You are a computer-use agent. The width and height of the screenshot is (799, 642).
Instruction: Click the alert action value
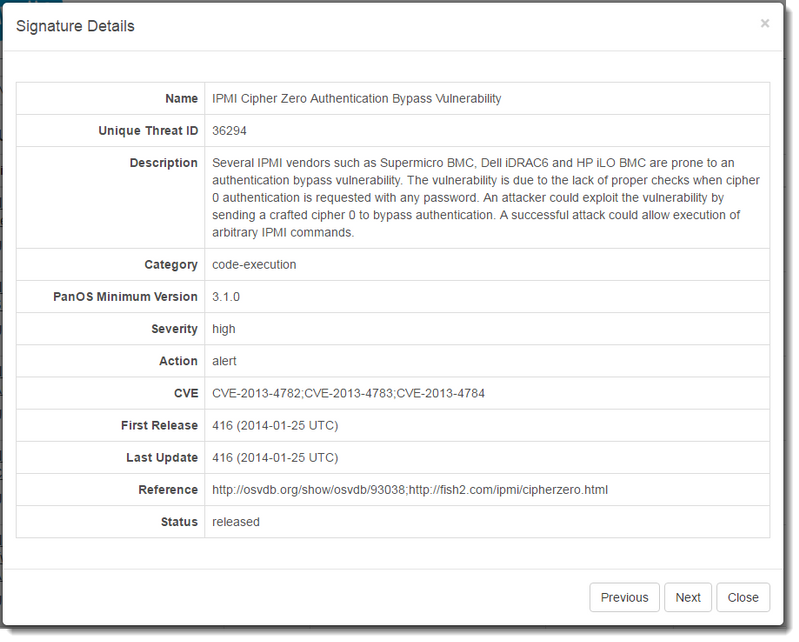click(224, 361)
